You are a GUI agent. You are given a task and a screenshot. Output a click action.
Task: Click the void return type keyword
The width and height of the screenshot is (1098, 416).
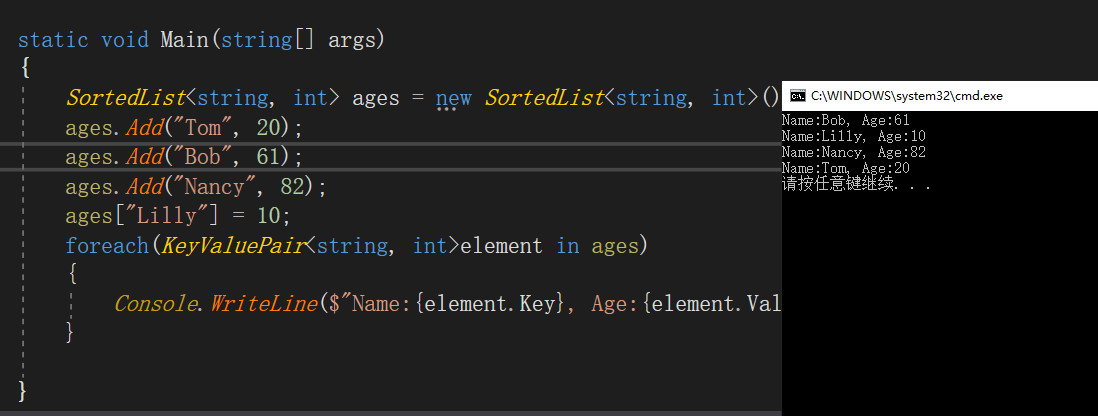coord(125,40)
